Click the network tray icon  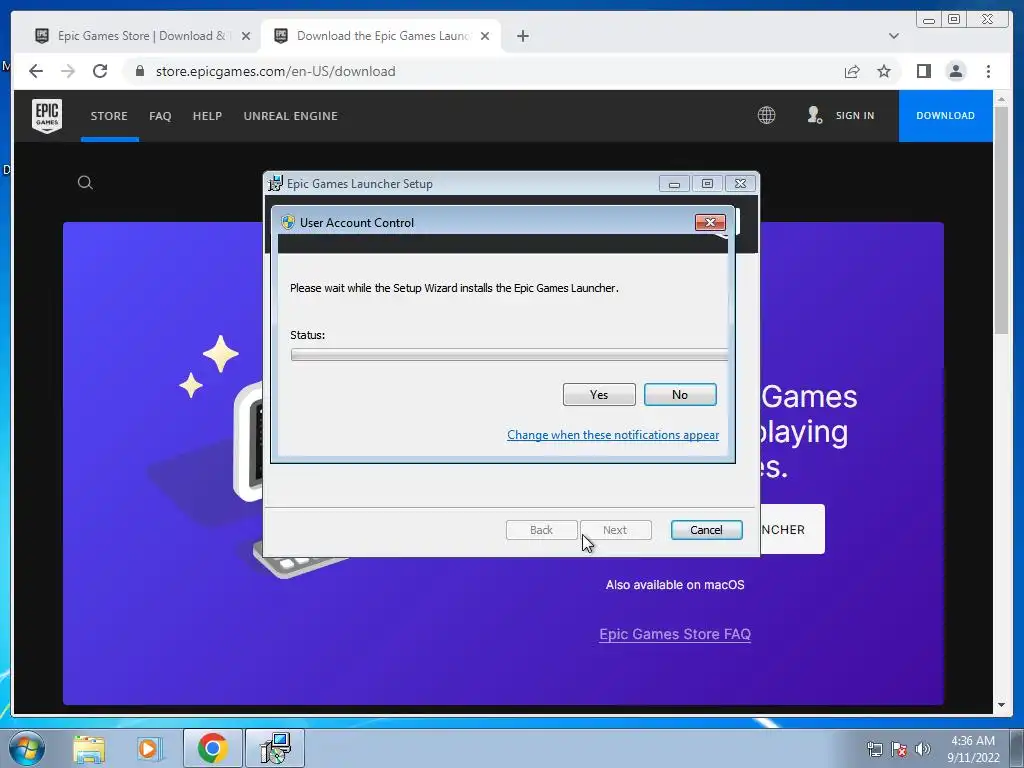[x=874, y=748]
